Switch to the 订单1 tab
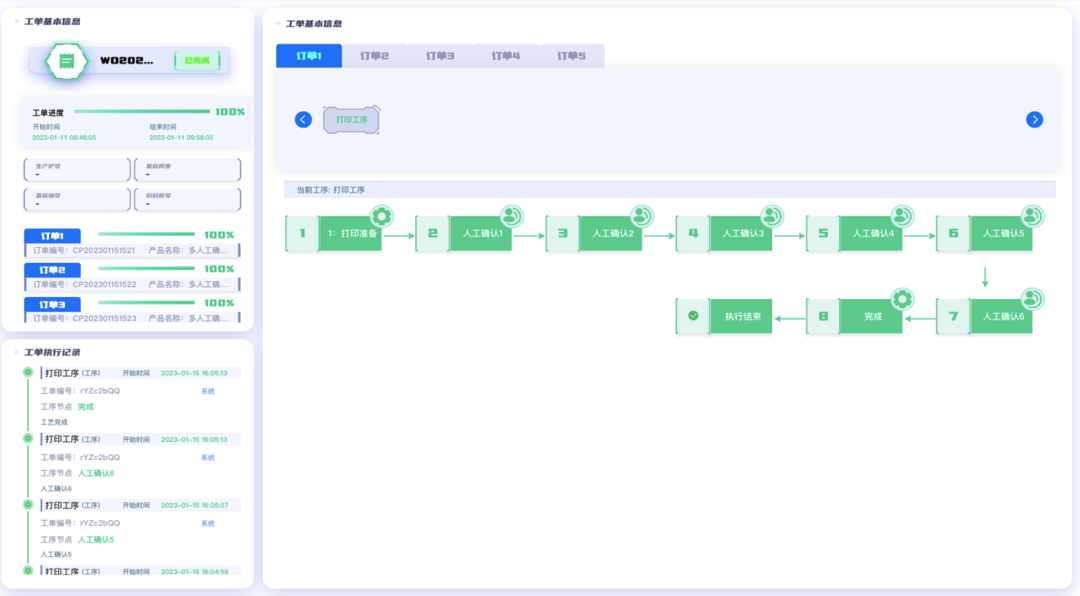Viewport: 1080px width, 596px height. point(309,56)
